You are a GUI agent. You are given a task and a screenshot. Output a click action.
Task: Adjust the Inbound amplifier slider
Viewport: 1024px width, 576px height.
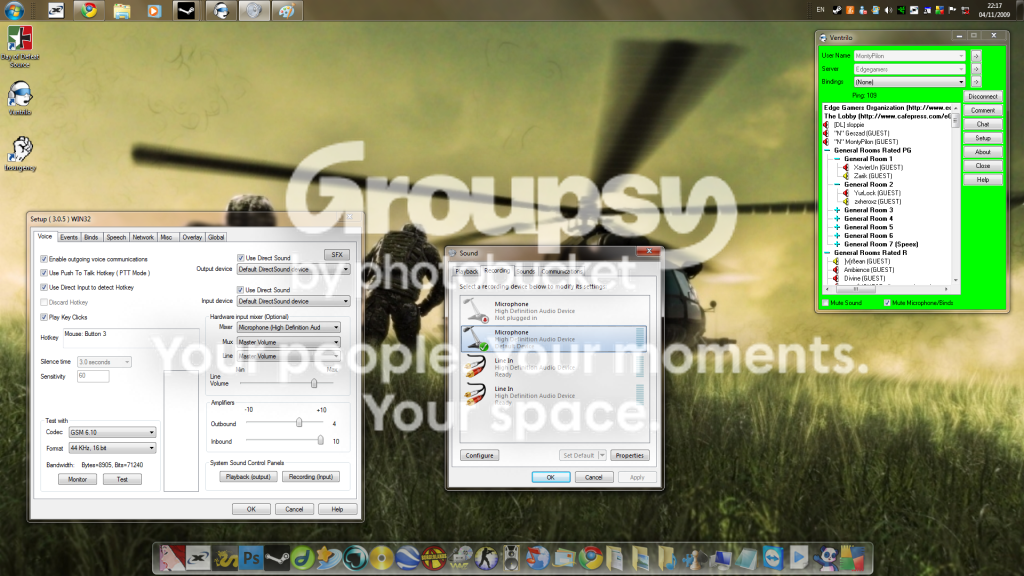pos(321,440)
